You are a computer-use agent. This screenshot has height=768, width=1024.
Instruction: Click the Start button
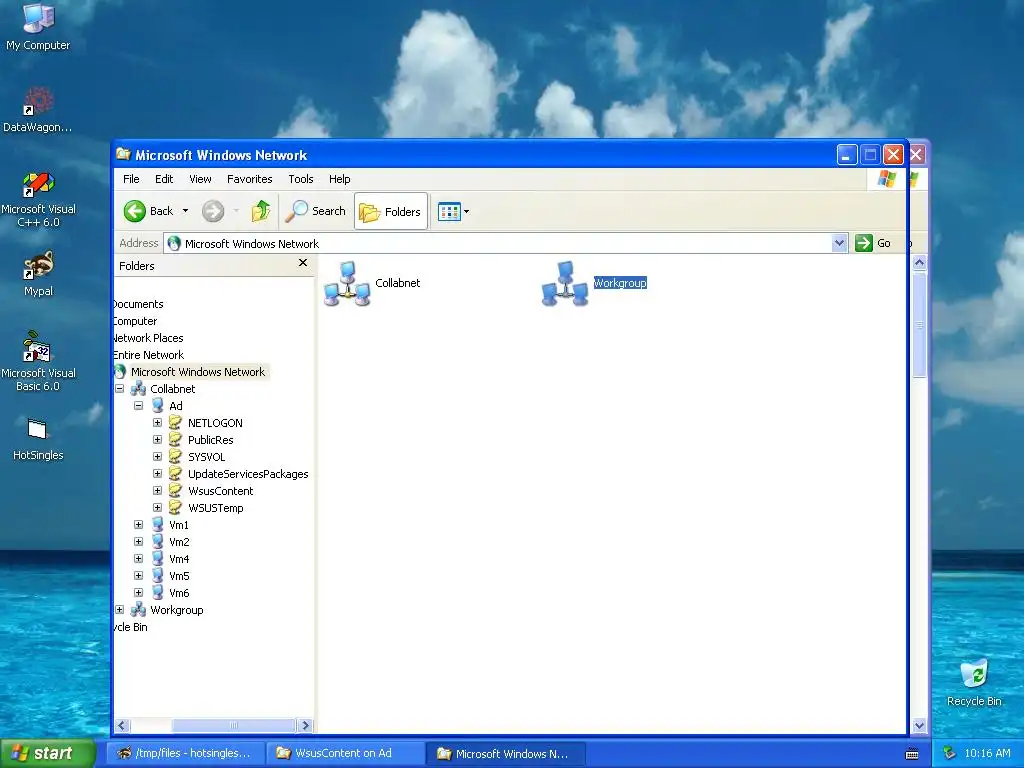click(47, 753)
